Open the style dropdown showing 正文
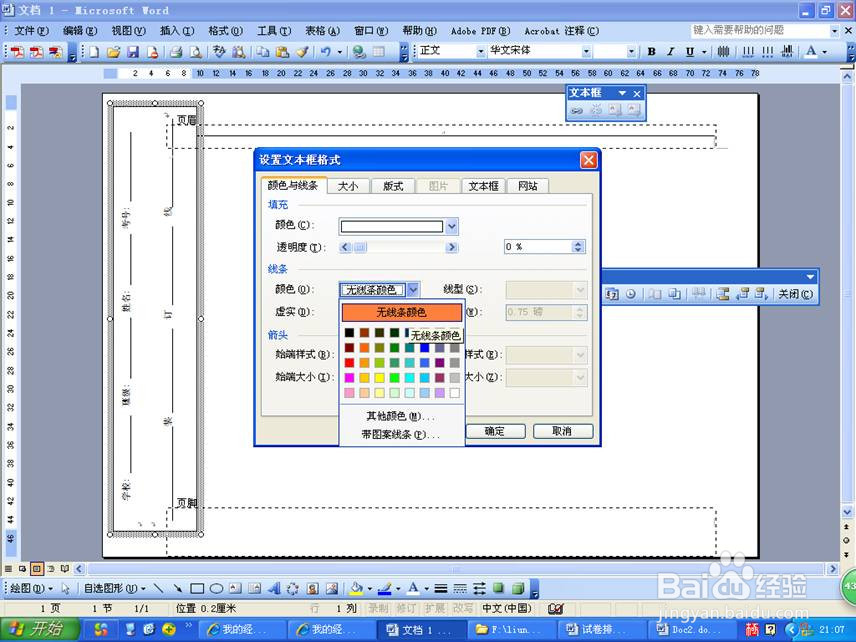This screenshot has height=642, width=856. tap(480, 52)
